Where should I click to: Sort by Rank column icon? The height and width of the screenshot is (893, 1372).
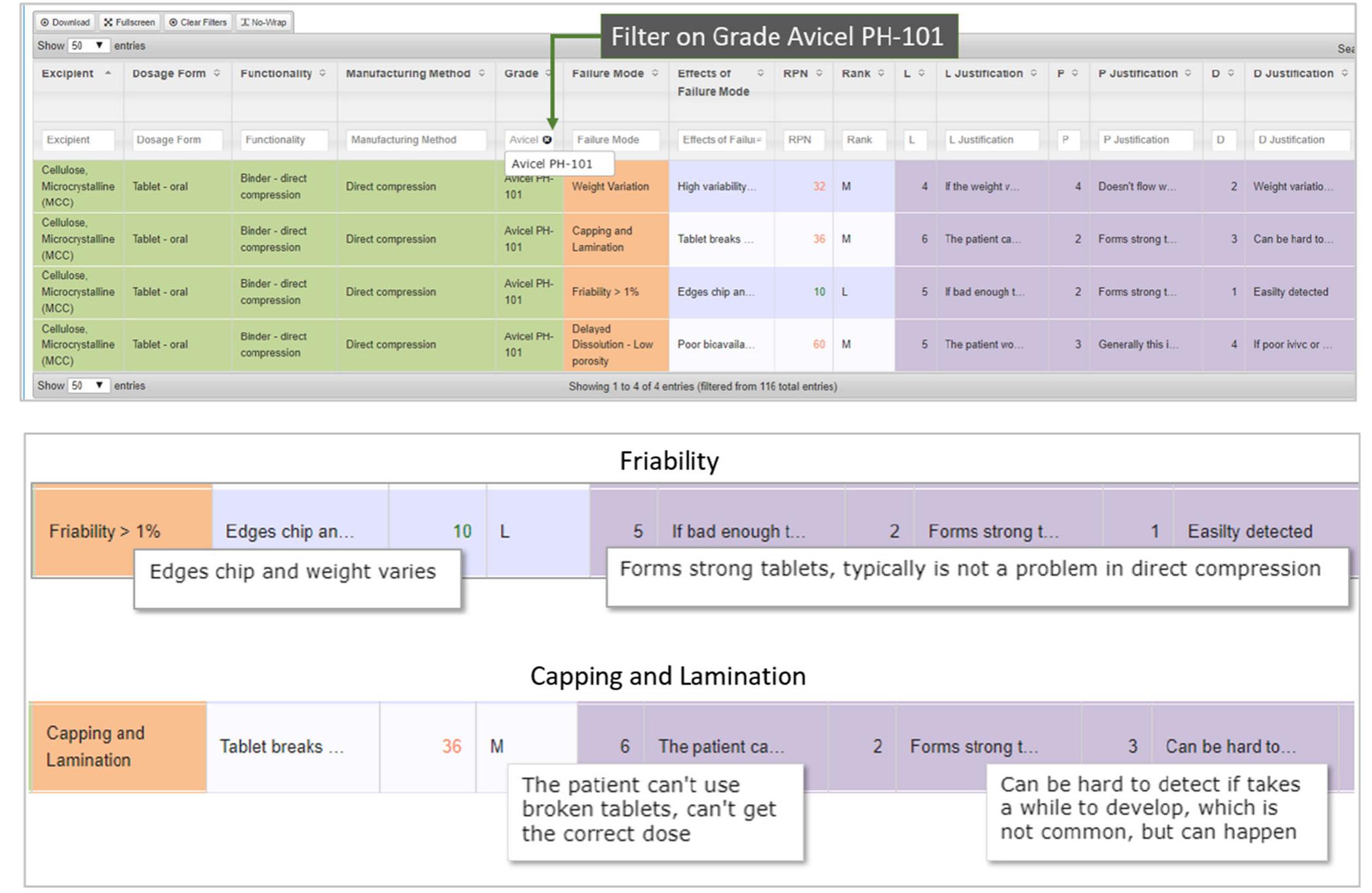[x=881, y=73]
